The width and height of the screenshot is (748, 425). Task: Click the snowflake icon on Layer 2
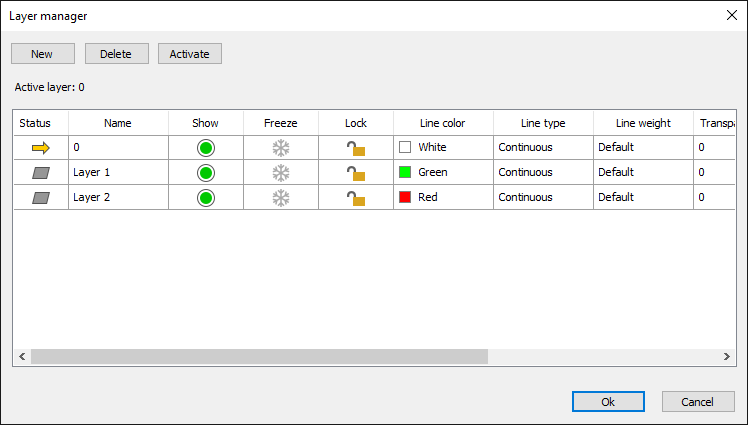281,197
